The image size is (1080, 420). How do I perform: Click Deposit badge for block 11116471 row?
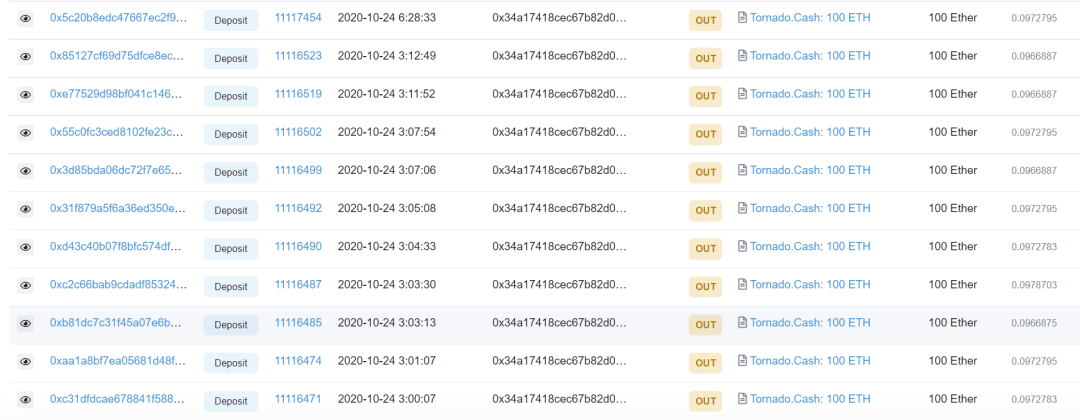(x=230, y=401)
